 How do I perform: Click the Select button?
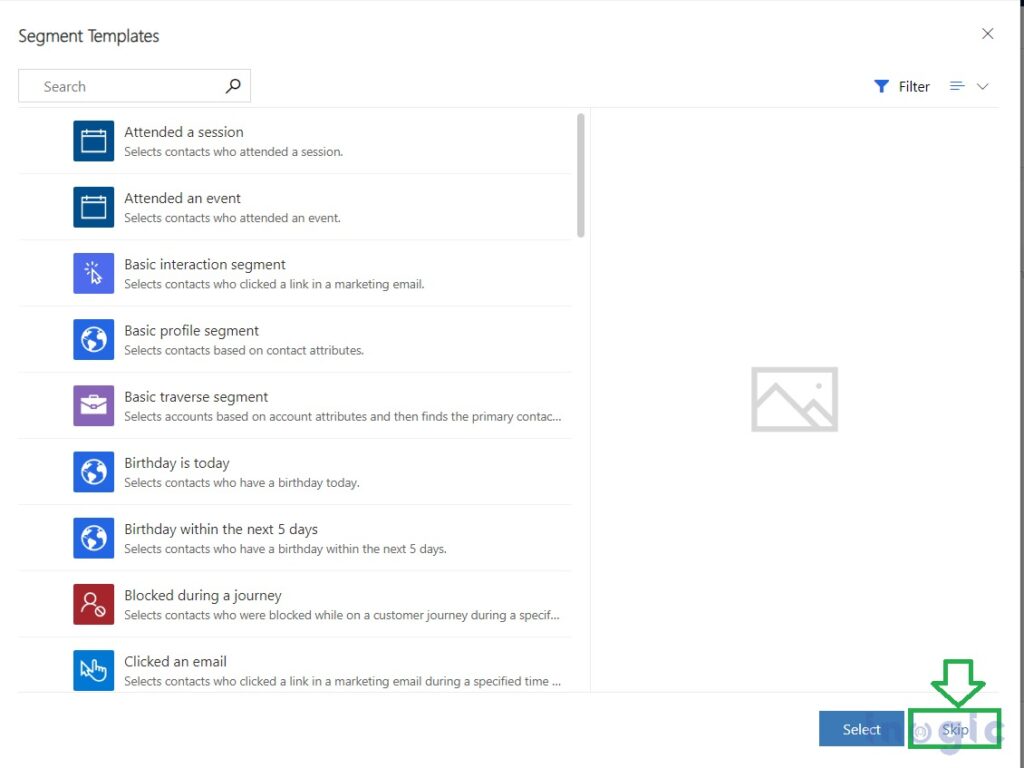coord(861,729)
